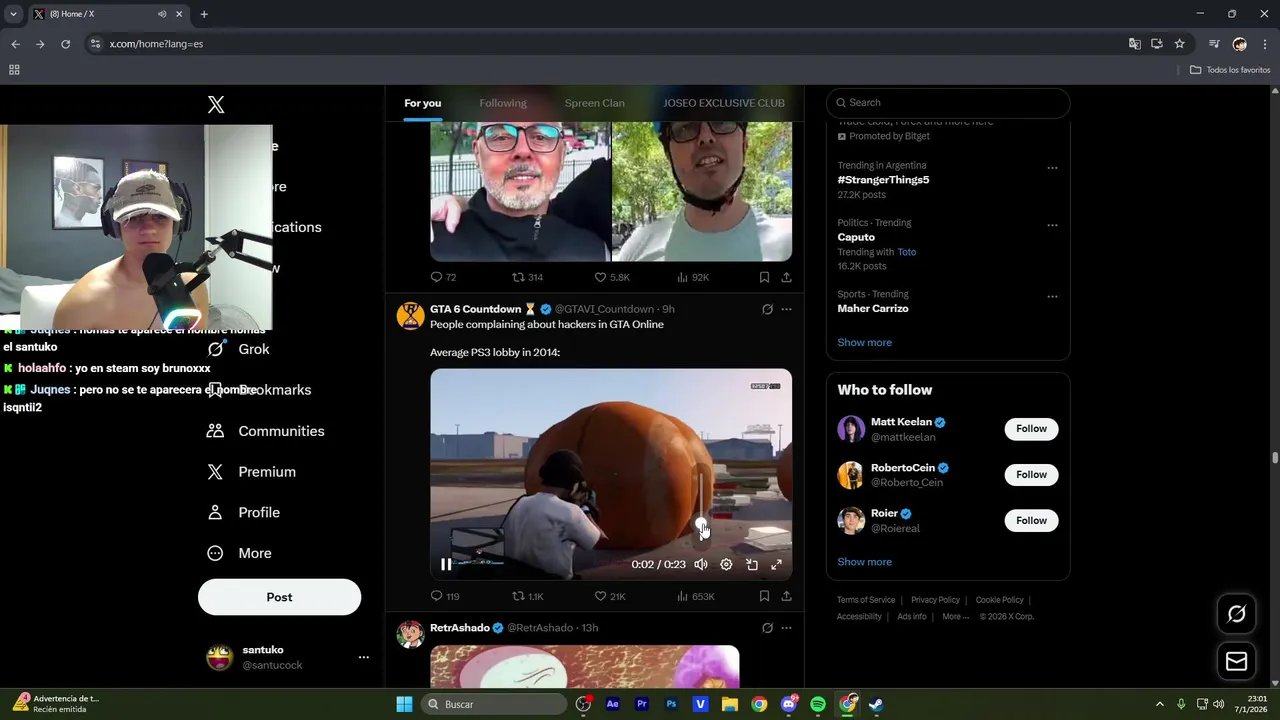Follow Roier
Viewport: 1280px width, 720px height.
tap(1031, 520)
